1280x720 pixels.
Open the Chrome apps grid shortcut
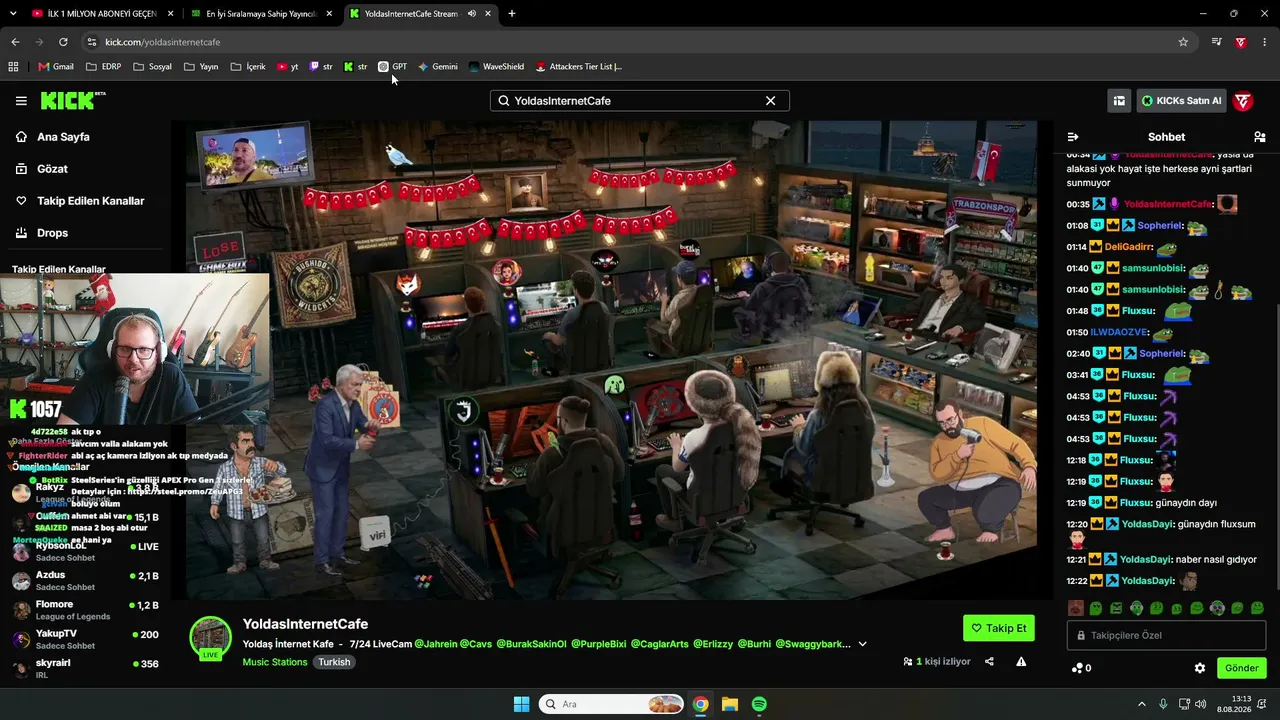pyautogui.click(x=13, y=67)
